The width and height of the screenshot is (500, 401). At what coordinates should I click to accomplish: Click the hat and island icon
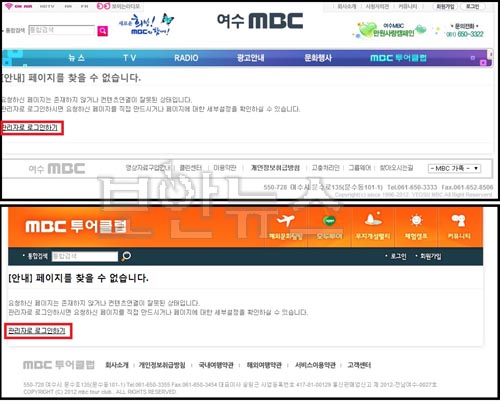pos(373,219)
